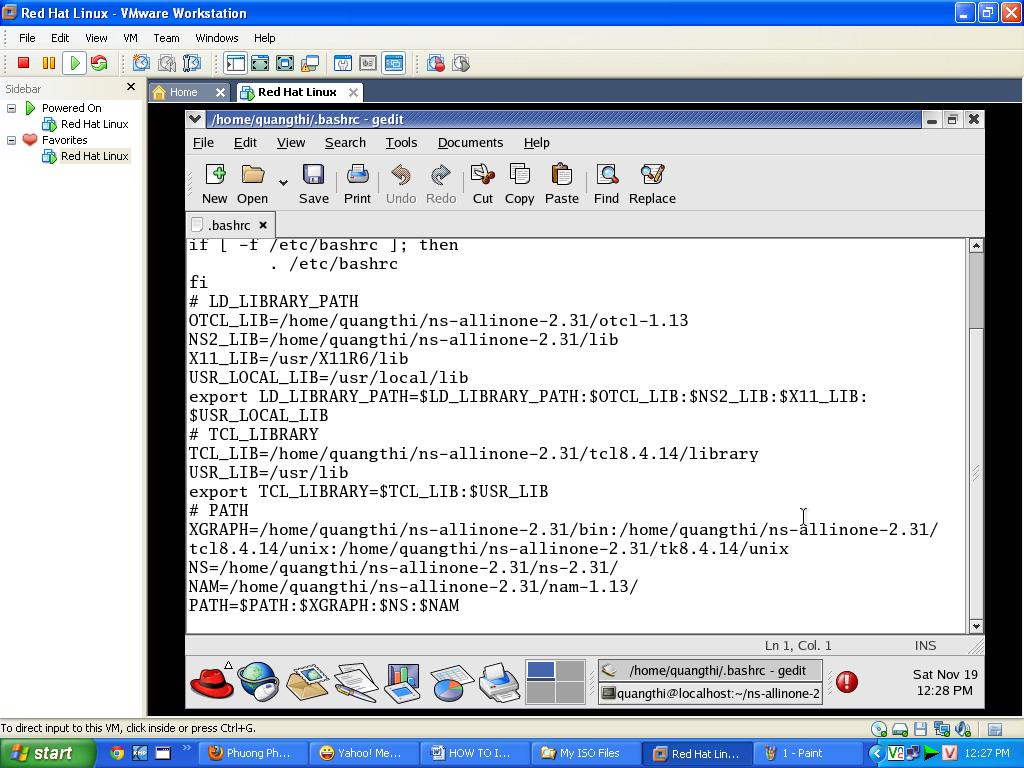Screen dimensions: 1024x768
Task: Switch to the VMware Home tab
Action: pyautogui.click(x=182, y=92)
